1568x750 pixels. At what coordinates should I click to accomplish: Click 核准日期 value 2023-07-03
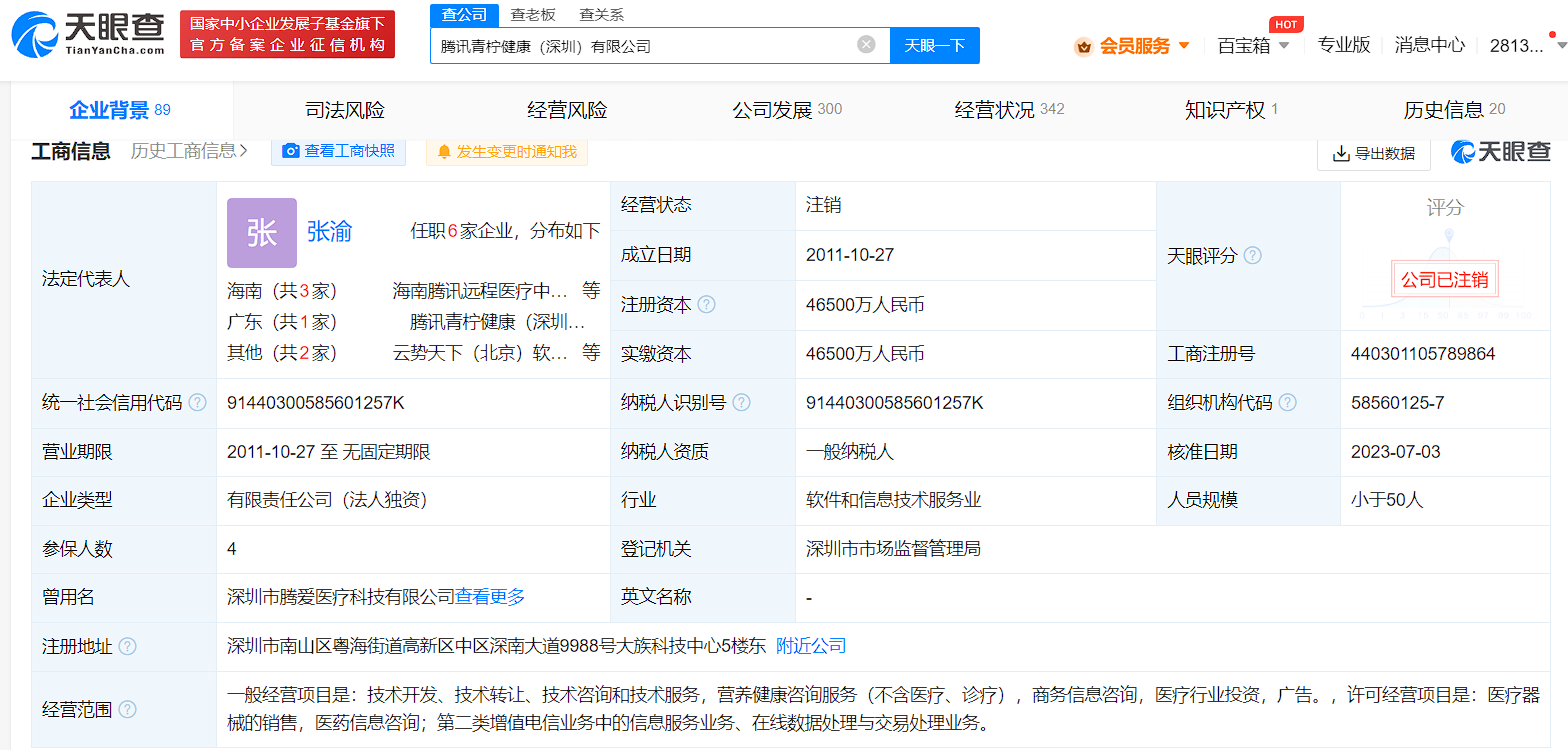(x=1396, y=452)
